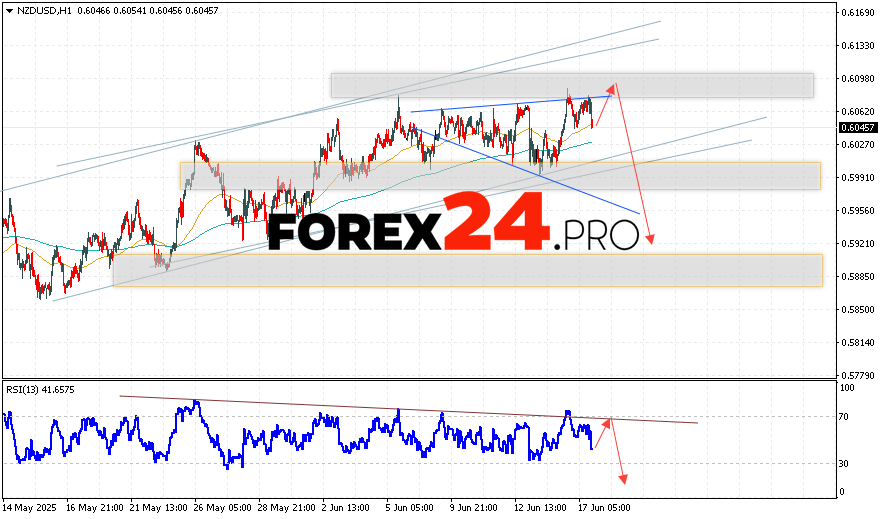Click the current price tag 0.60457
882x519 pixels.
point(858,128)
